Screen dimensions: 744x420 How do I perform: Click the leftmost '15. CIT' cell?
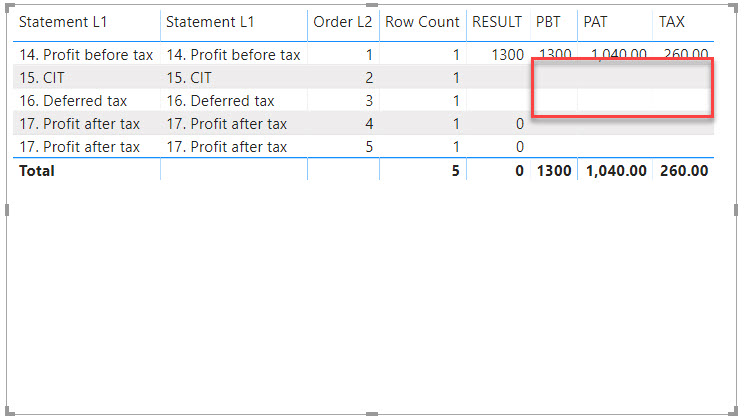(x=42, y=78)
